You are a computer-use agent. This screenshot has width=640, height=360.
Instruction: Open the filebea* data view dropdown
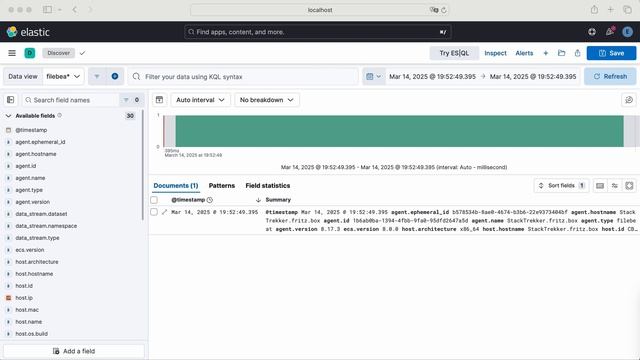(x=63, y=76)
